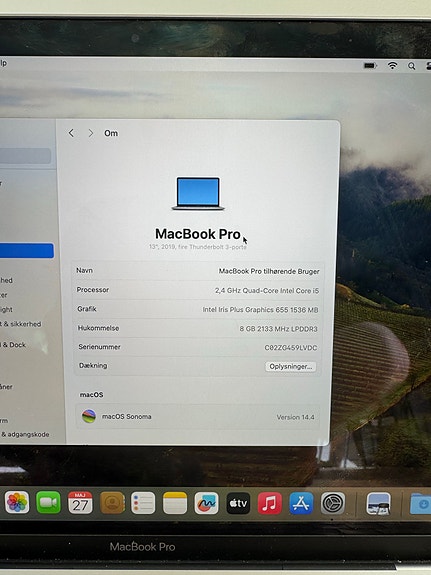Open the Preview app in the dock
The height and width of the screenshot is (575, 431).
(378, 504)
